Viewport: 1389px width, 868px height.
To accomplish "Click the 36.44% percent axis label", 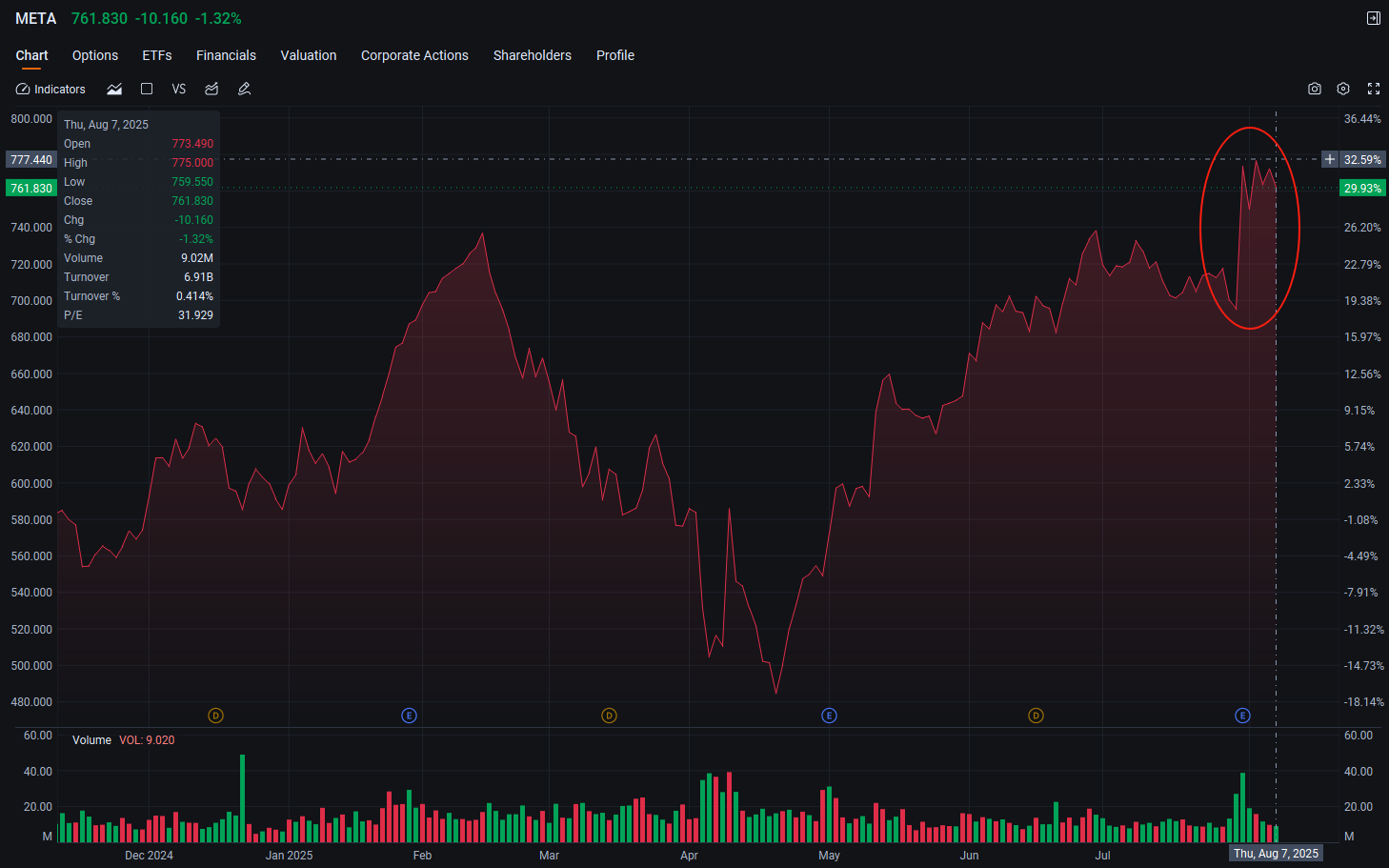I will tap(1362, 119).
